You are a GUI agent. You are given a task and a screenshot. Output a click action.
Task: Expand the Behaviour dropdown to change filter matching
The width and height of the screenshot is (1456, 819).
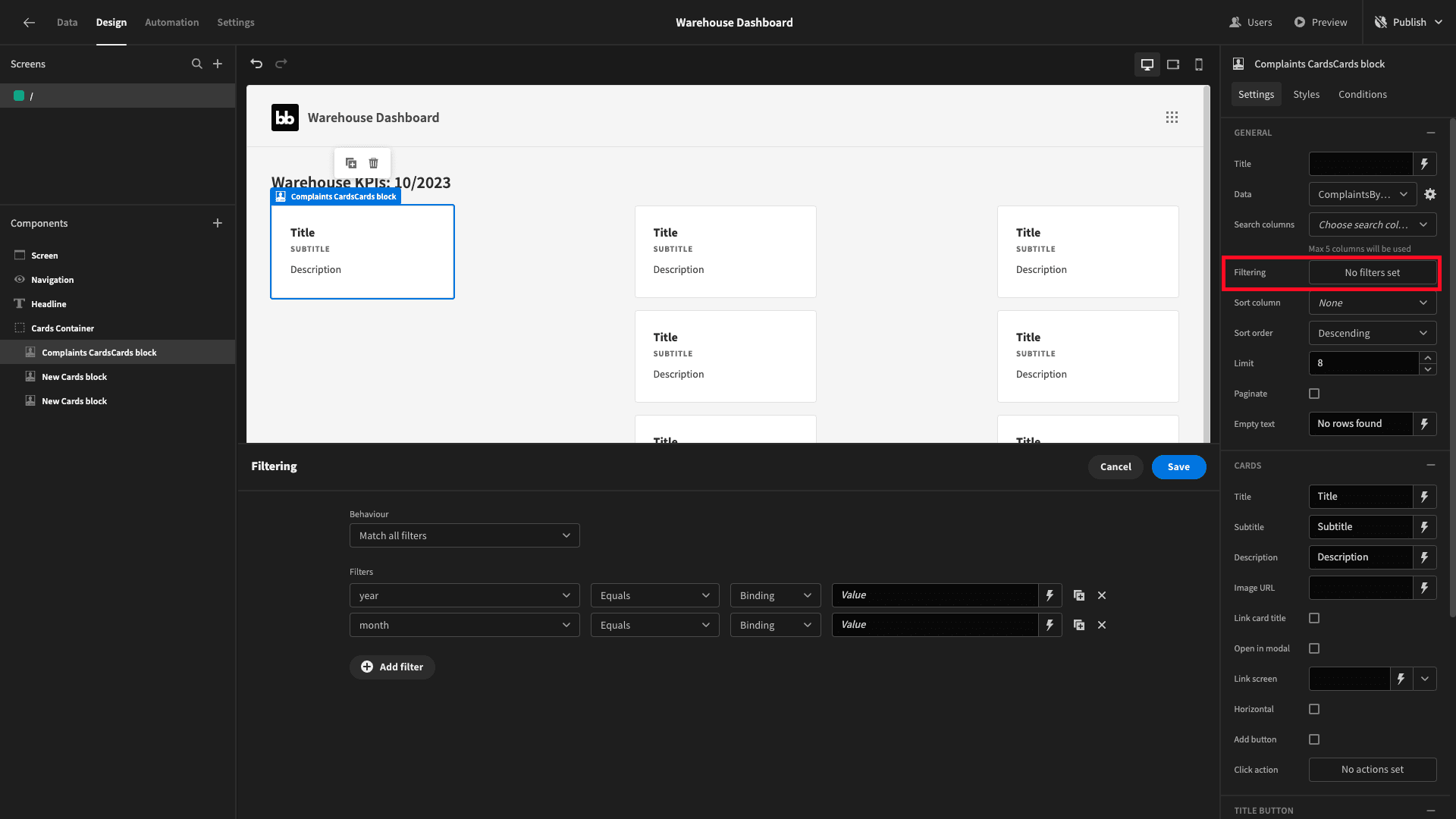[x=463, y=535]
